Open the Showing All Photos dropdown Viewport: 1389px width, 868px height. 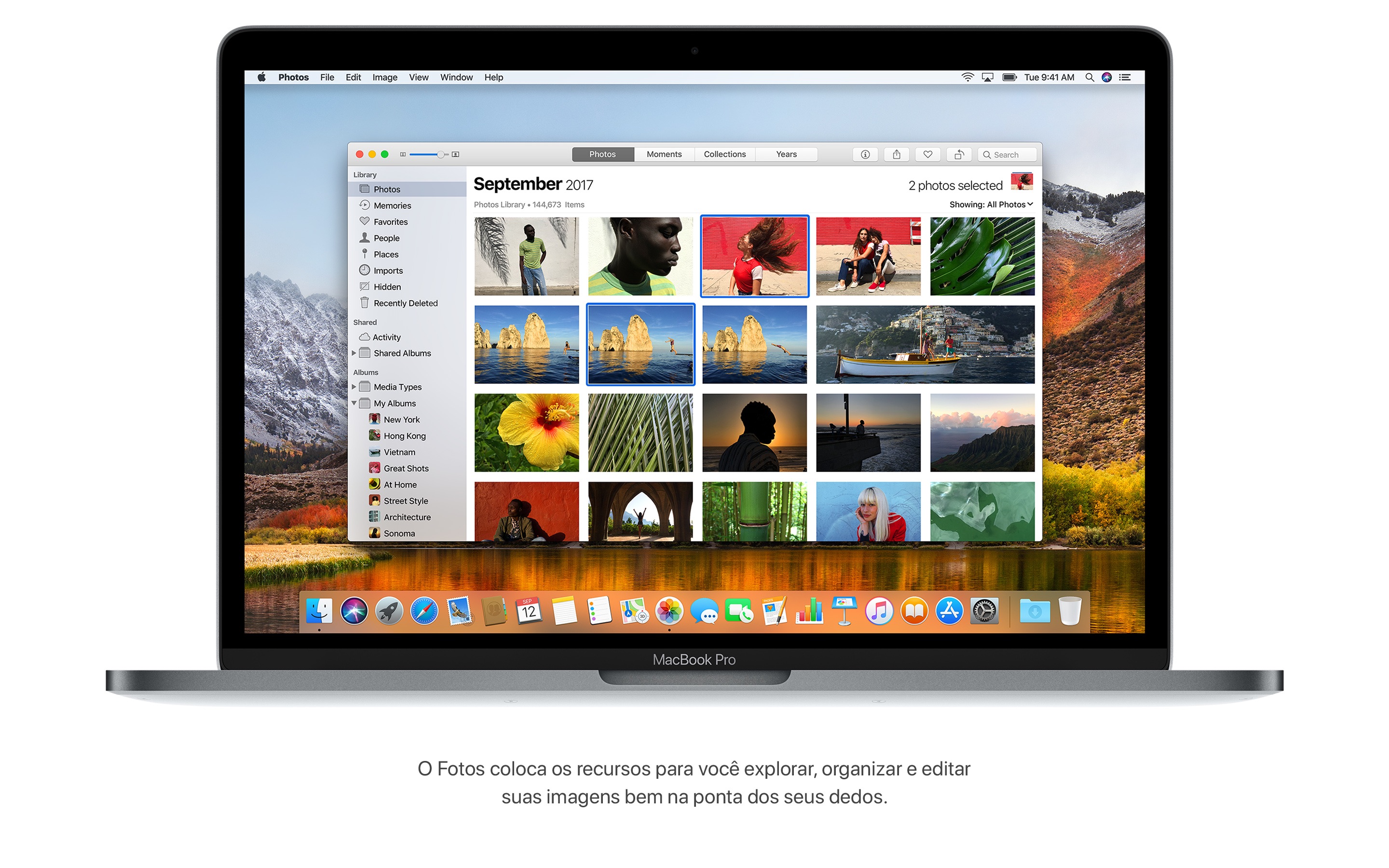[x=987, y=204]
